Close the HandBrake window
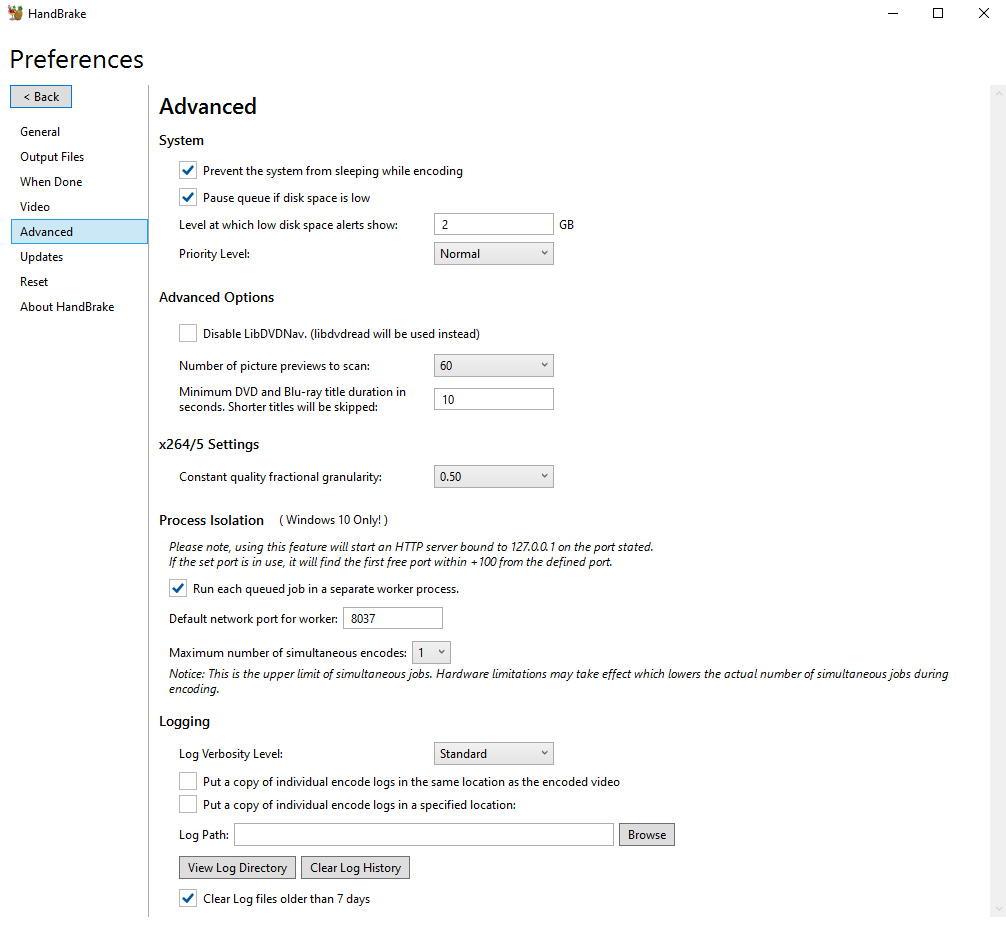1006x927 pixels. coord(984,13)
